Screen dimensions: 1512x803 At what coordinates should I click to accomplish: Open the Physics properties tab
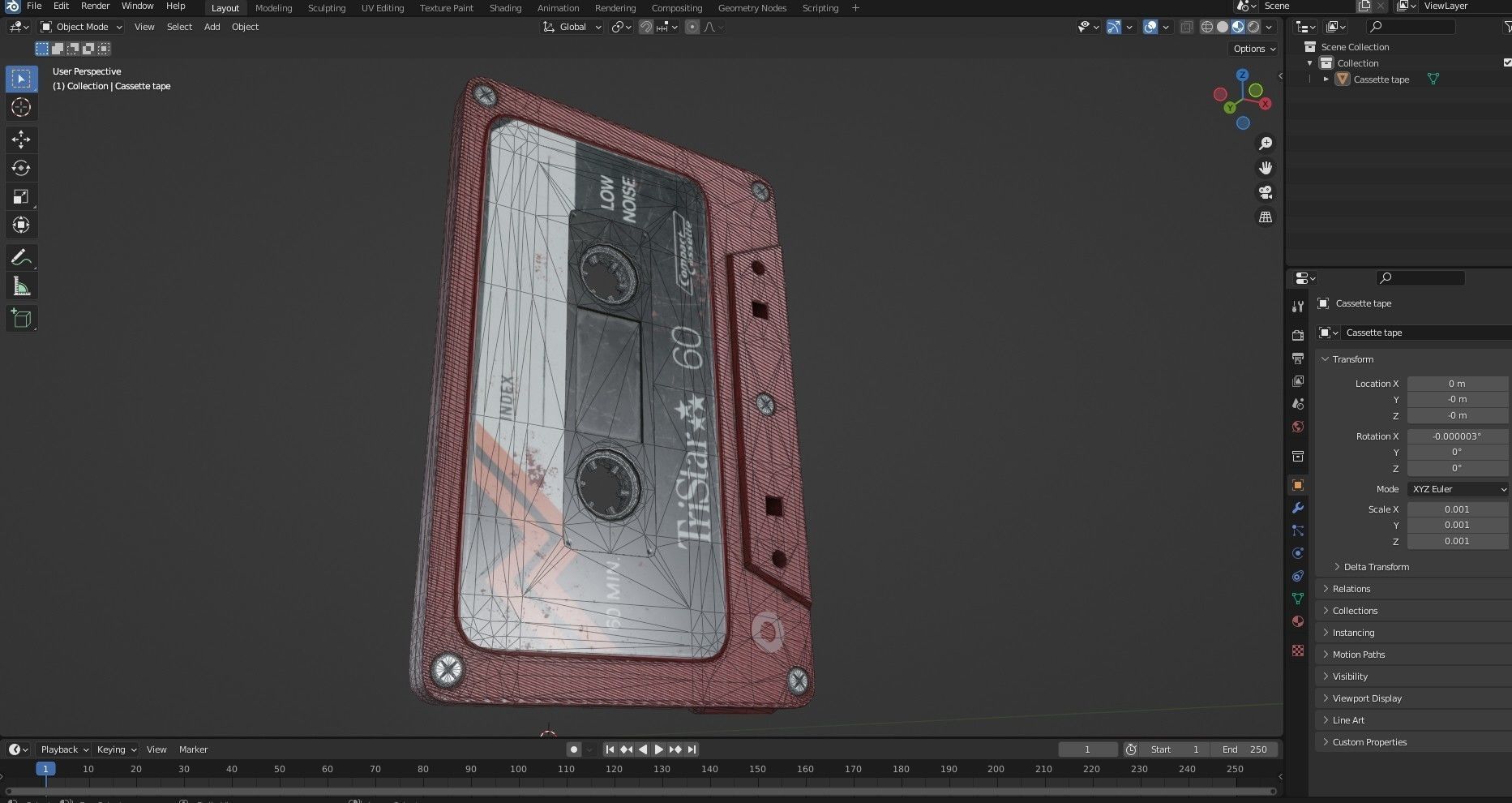pyautogui.click(x=1298, y=553)
